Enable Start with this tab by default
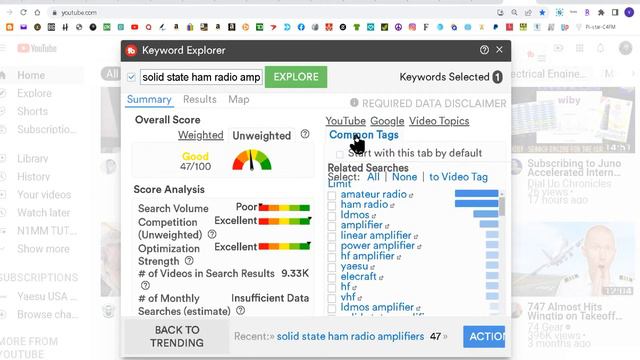 pos(340,154)
